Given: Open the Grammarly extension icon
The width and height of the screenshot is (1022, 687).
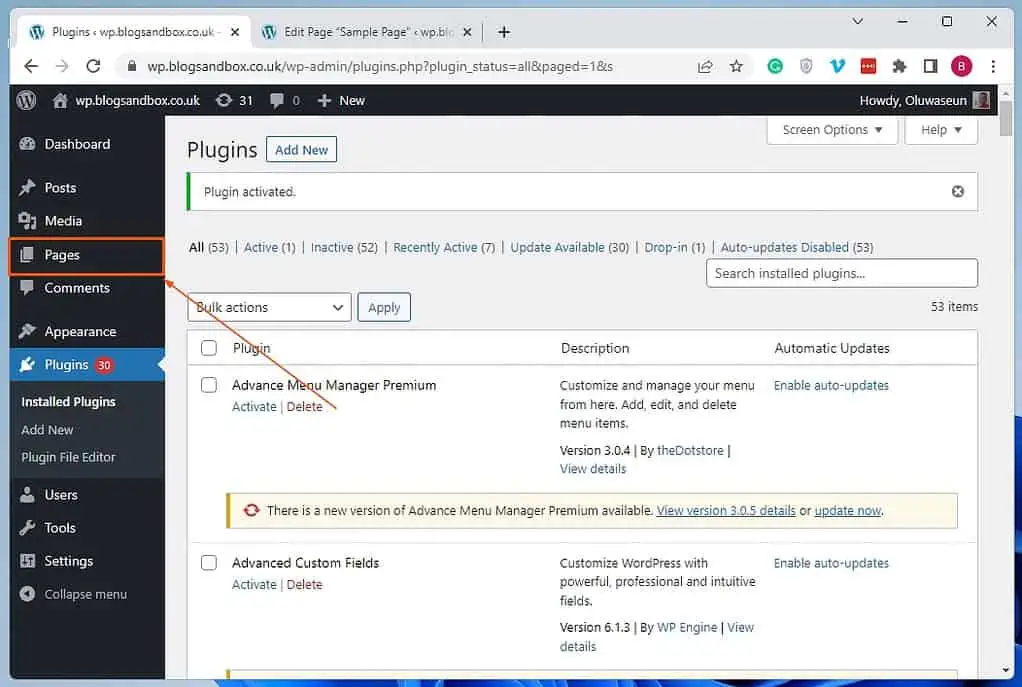Looking at the screenshot, I should [775, 66].
